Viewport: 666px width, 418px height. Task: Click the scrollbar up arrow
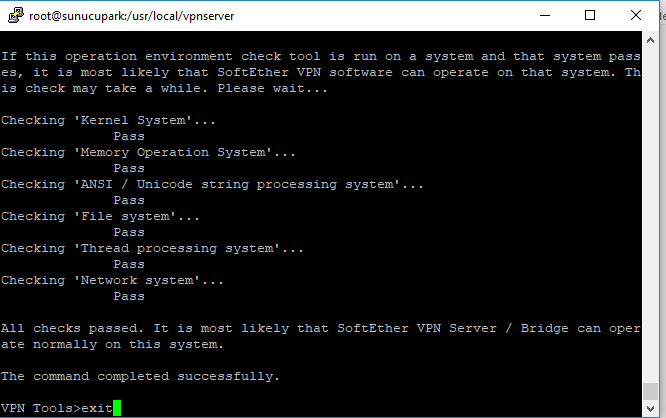[x=650, y=40]
